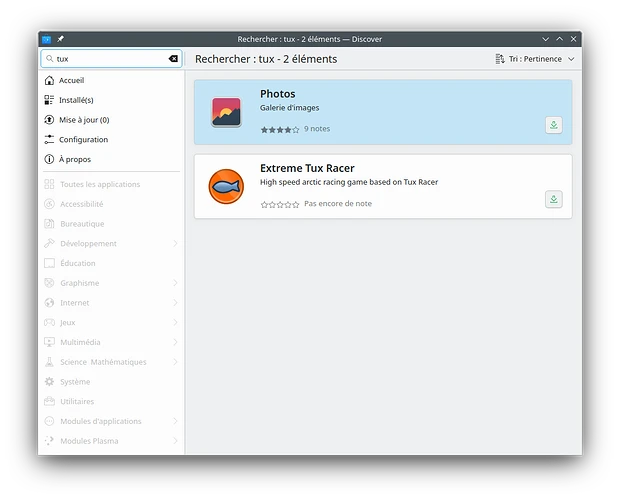This screenshot has height=500, width=620.
Task: Open the Extreme Tux Racer title
Action: (x=307, y=168)
